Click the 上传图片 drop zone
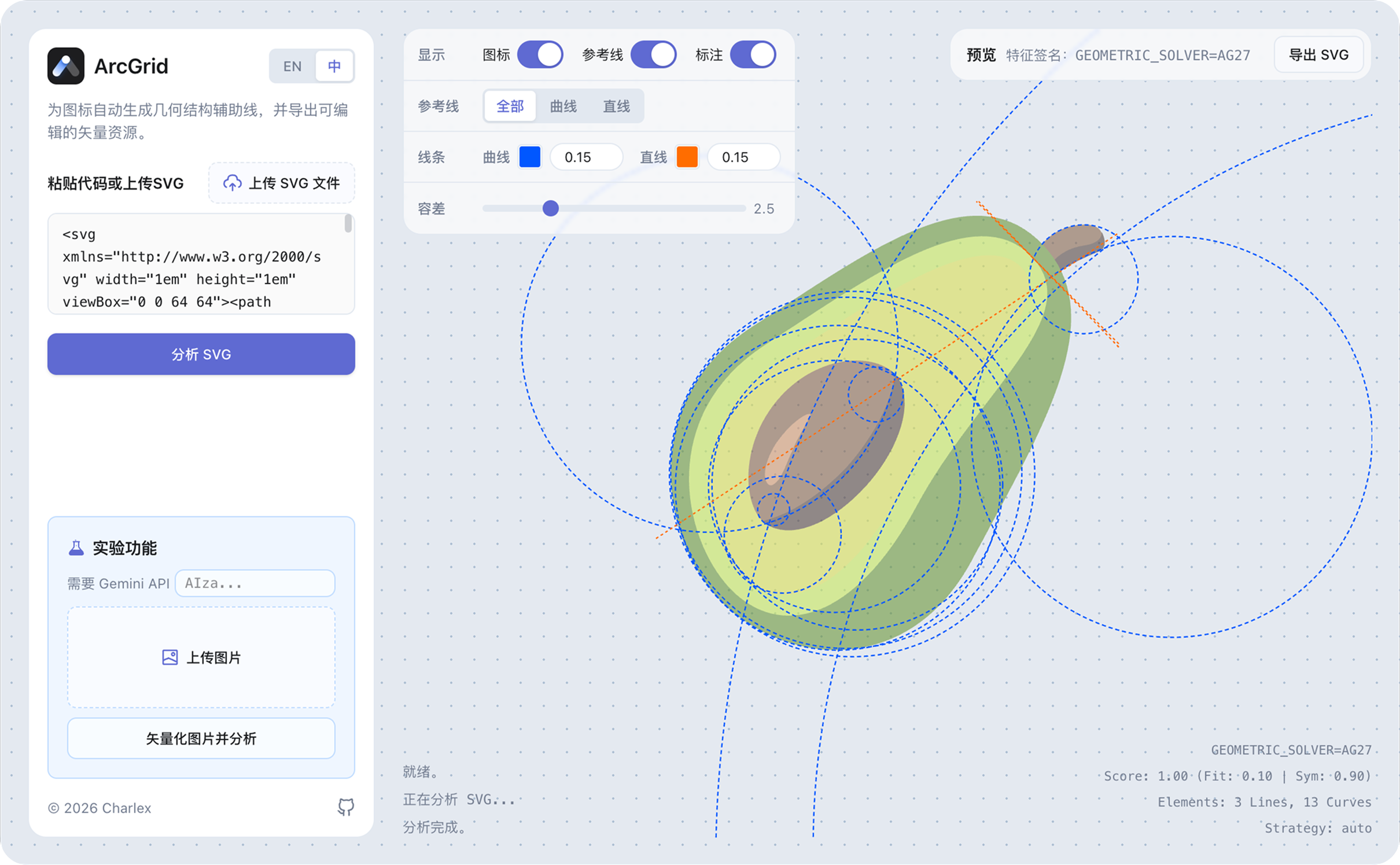 point(201,657)
